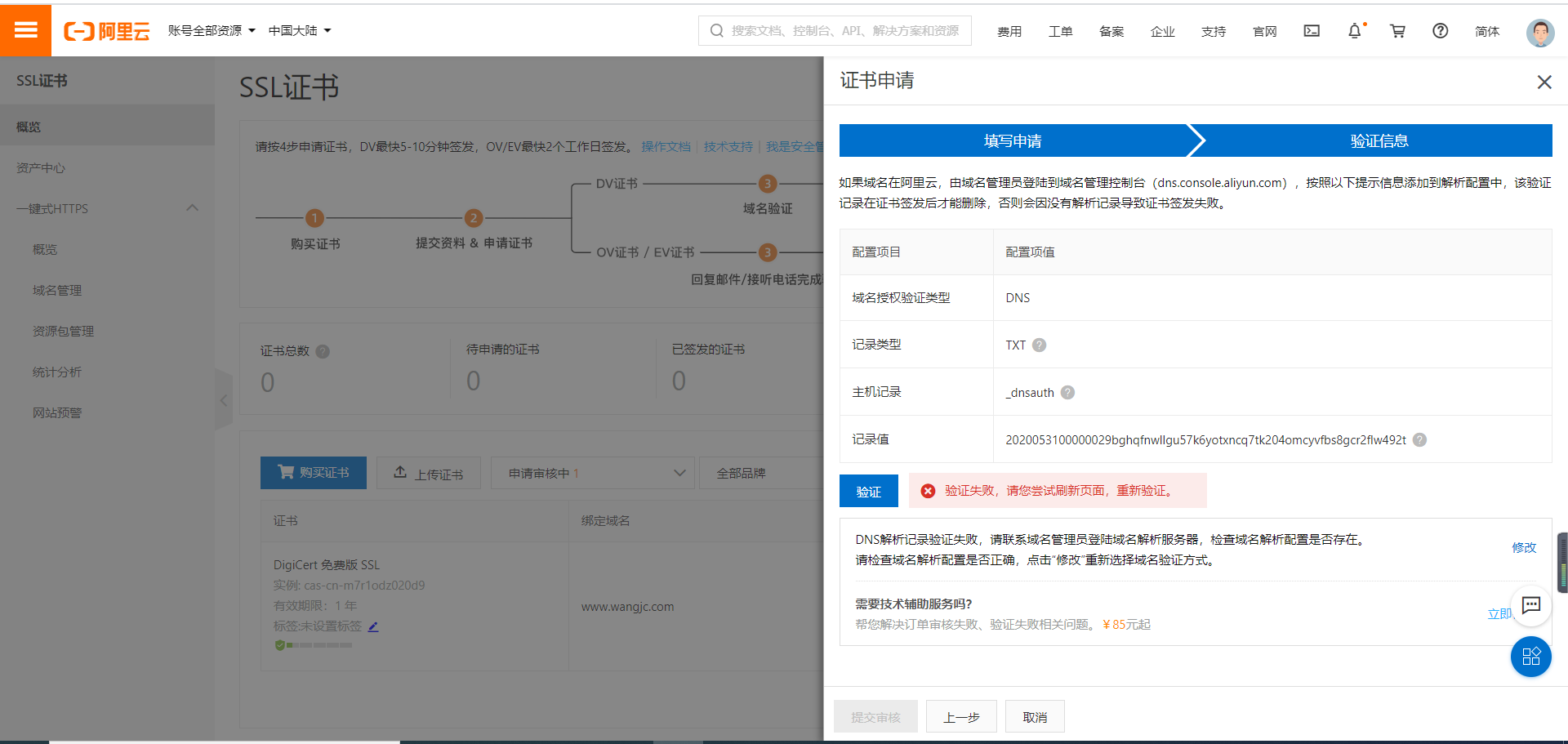This screenshot has width=1568, height=744.
Task: Click the _dnsauth host record value
Action: (x=1030, y=392)
